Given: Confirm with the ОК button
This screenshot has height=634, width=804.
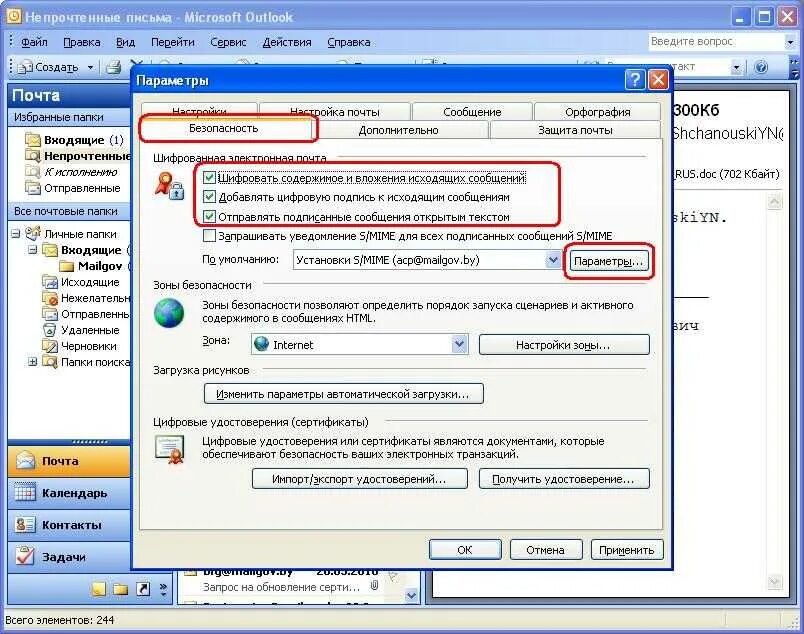Looking at the screenshot, I should (x=465, y=550).
